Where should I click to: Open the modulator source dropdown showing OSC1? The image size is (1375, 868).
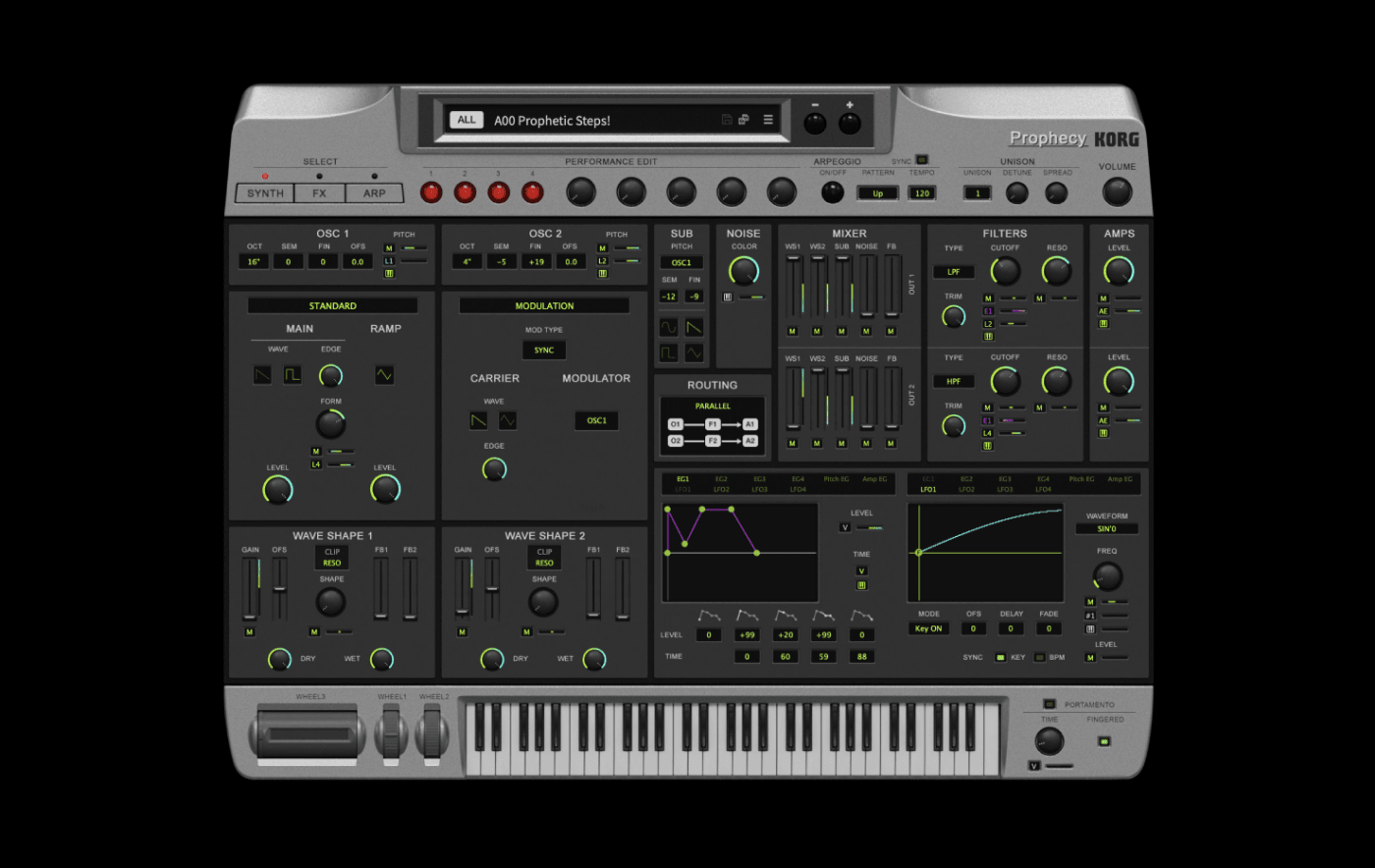(x=597, y=420)
